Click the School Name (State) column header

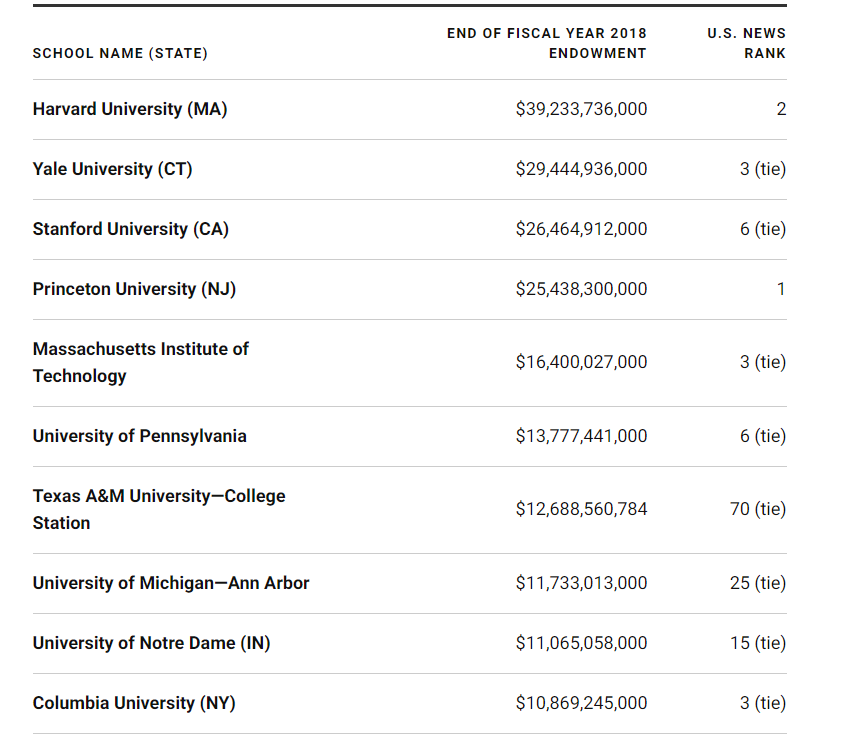point(120,53)
